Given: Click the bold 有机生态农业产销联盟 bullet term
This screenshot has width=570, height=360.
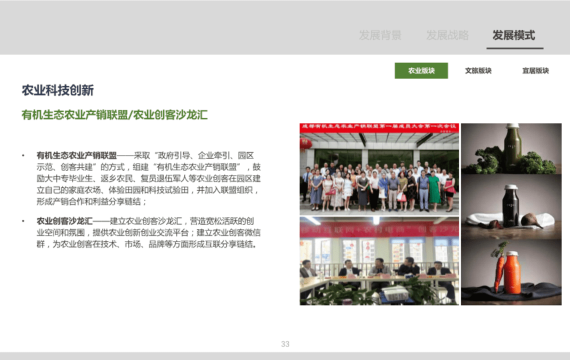Looking at the screenshot, I should click(77, 156).
